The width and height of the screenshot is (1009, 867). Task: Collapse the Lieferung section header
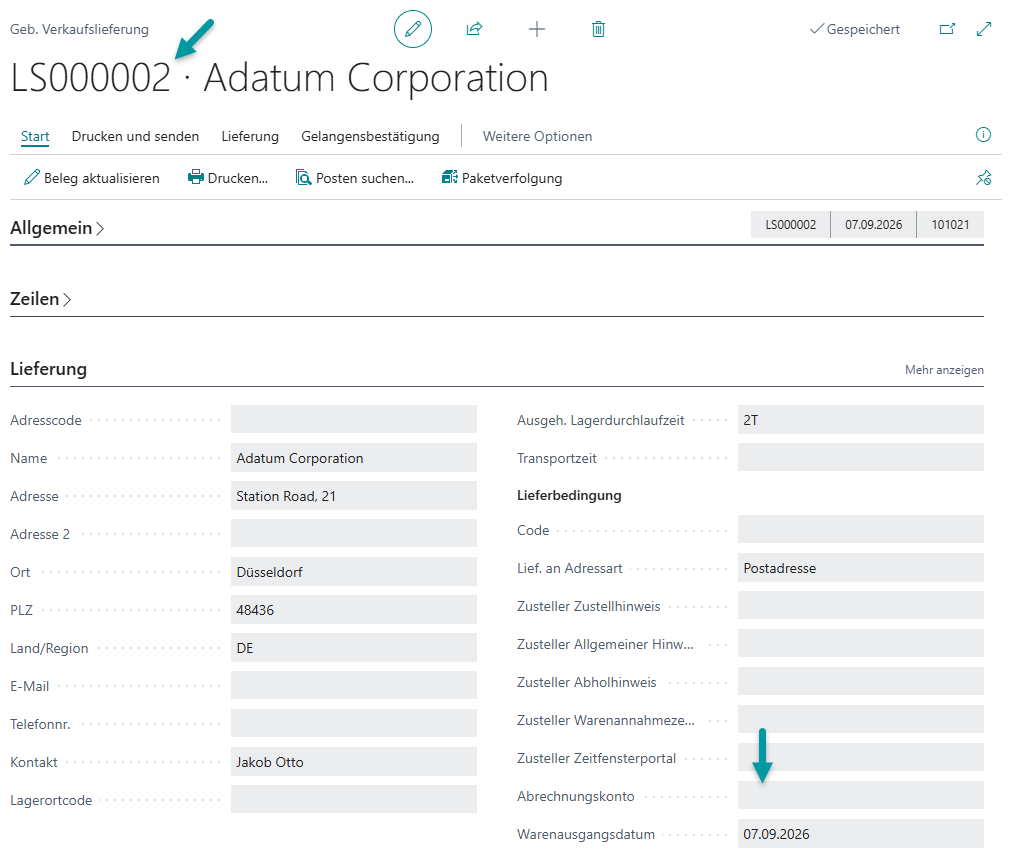tap(48, 369)
